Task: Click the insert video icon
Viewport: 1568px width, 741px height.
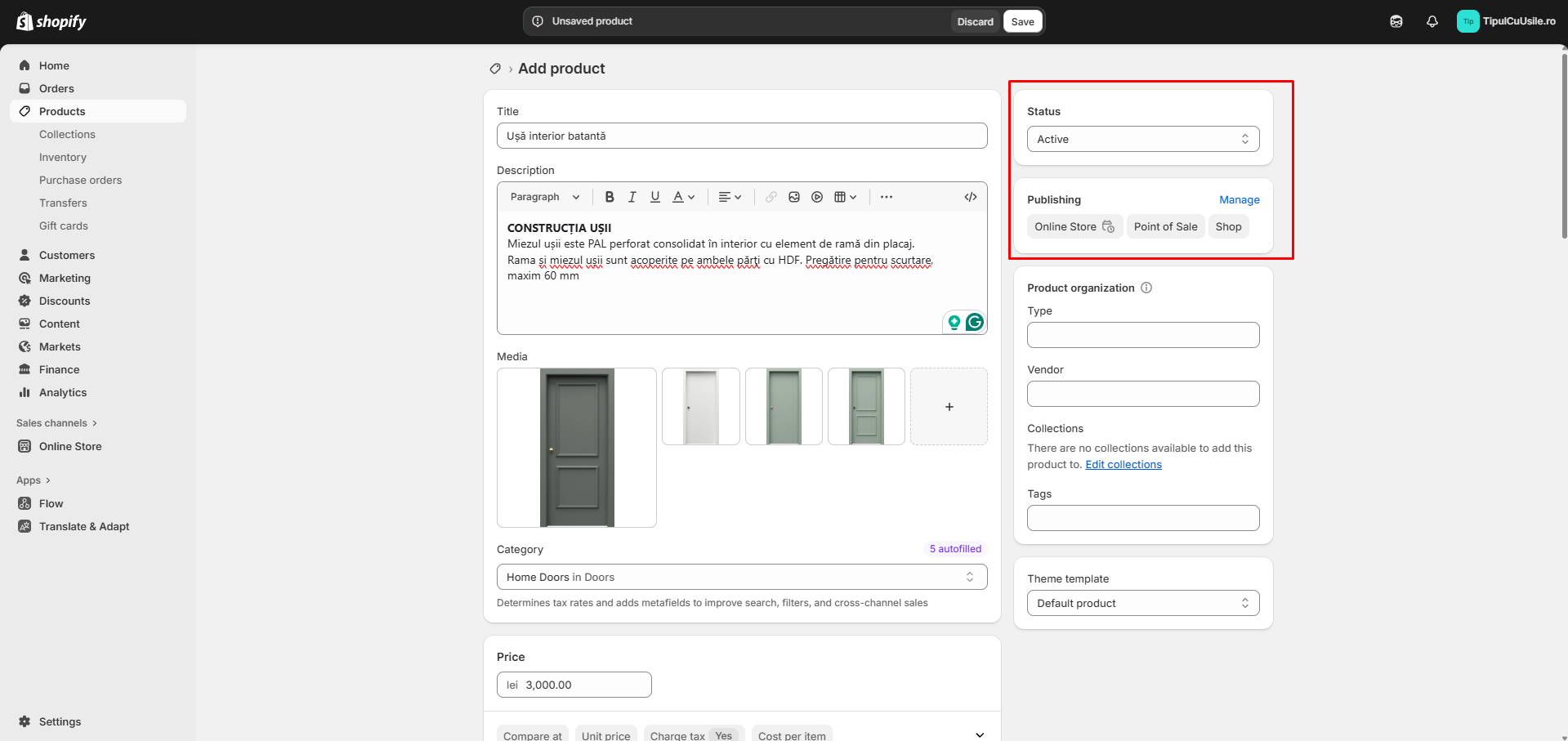Action: coord(816,197)
